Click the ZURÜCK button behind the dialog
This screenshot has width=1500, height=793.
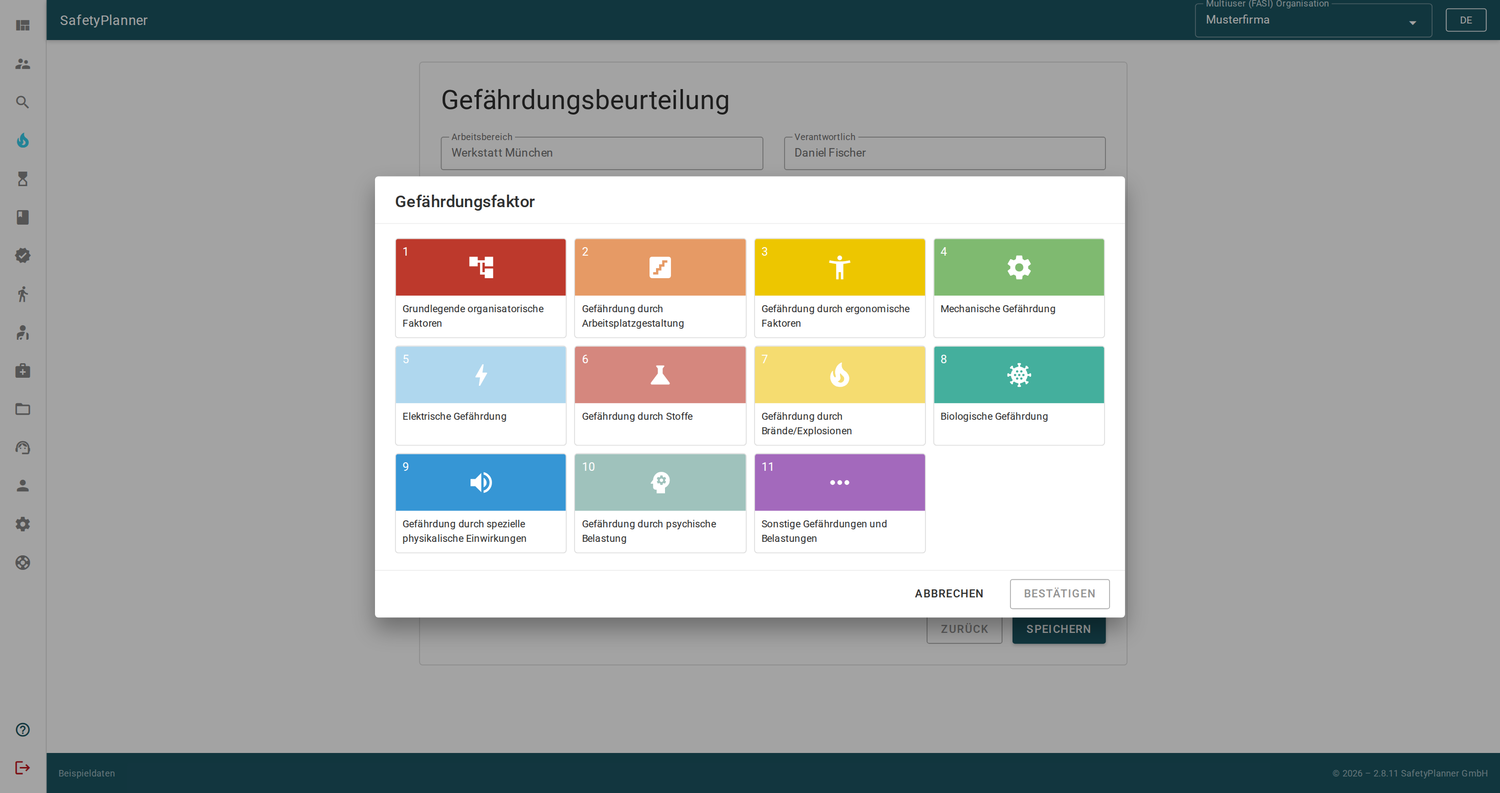coord(964,630)
